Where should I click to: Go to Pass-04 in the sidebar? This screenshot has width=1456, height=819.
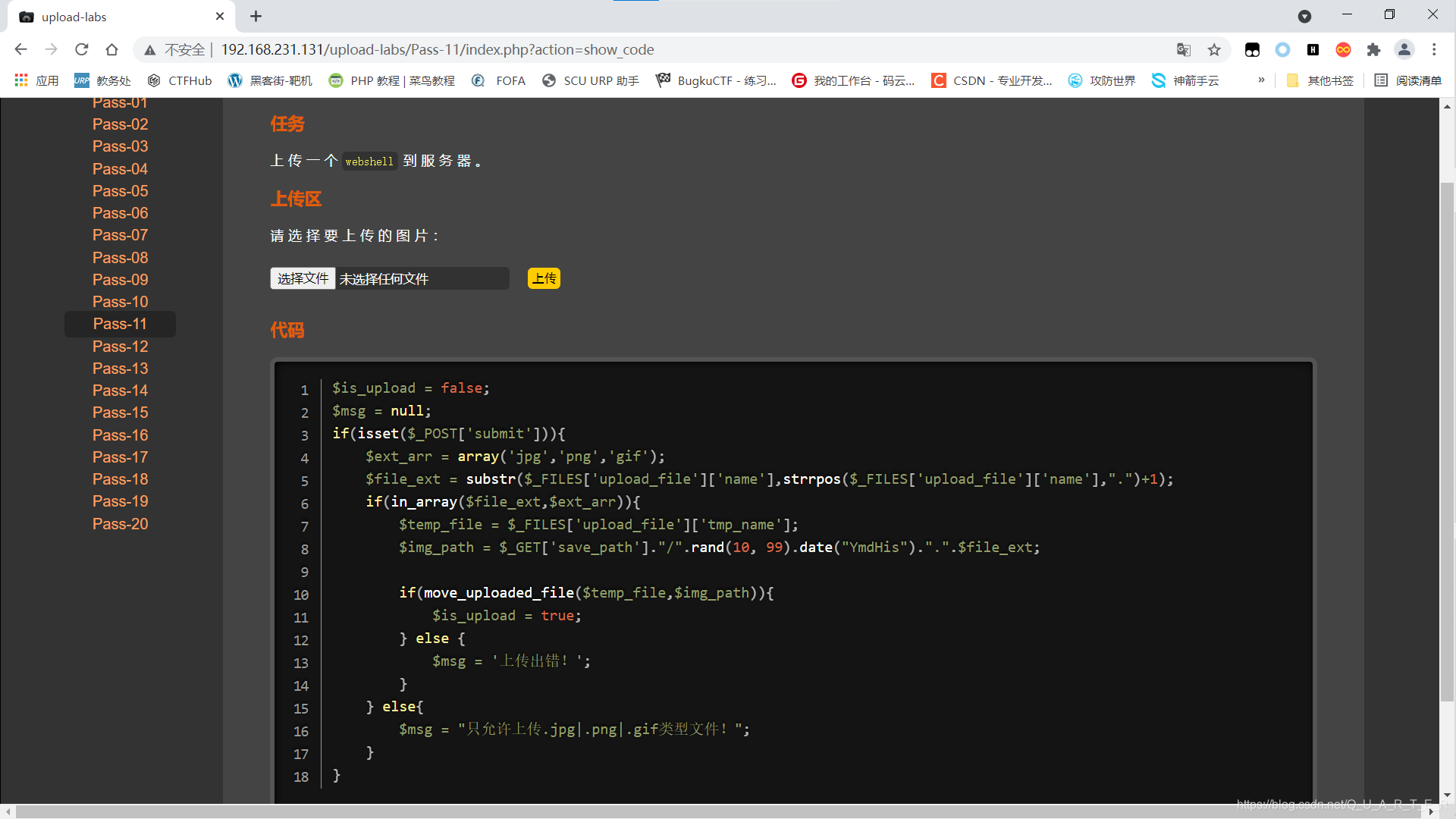[120, 169]
